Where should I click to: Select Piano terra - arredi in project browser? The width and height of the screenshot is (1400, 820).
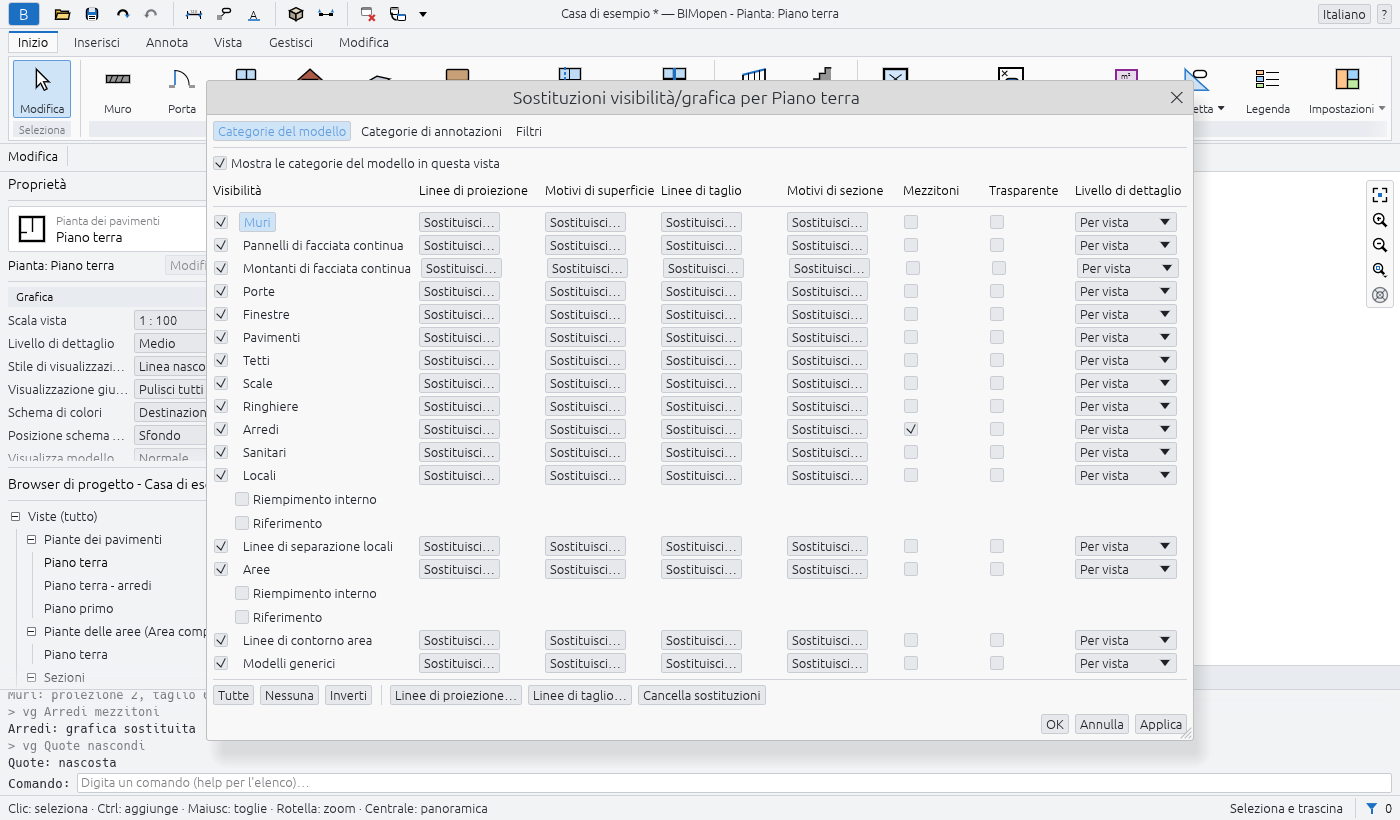[98, 586]
